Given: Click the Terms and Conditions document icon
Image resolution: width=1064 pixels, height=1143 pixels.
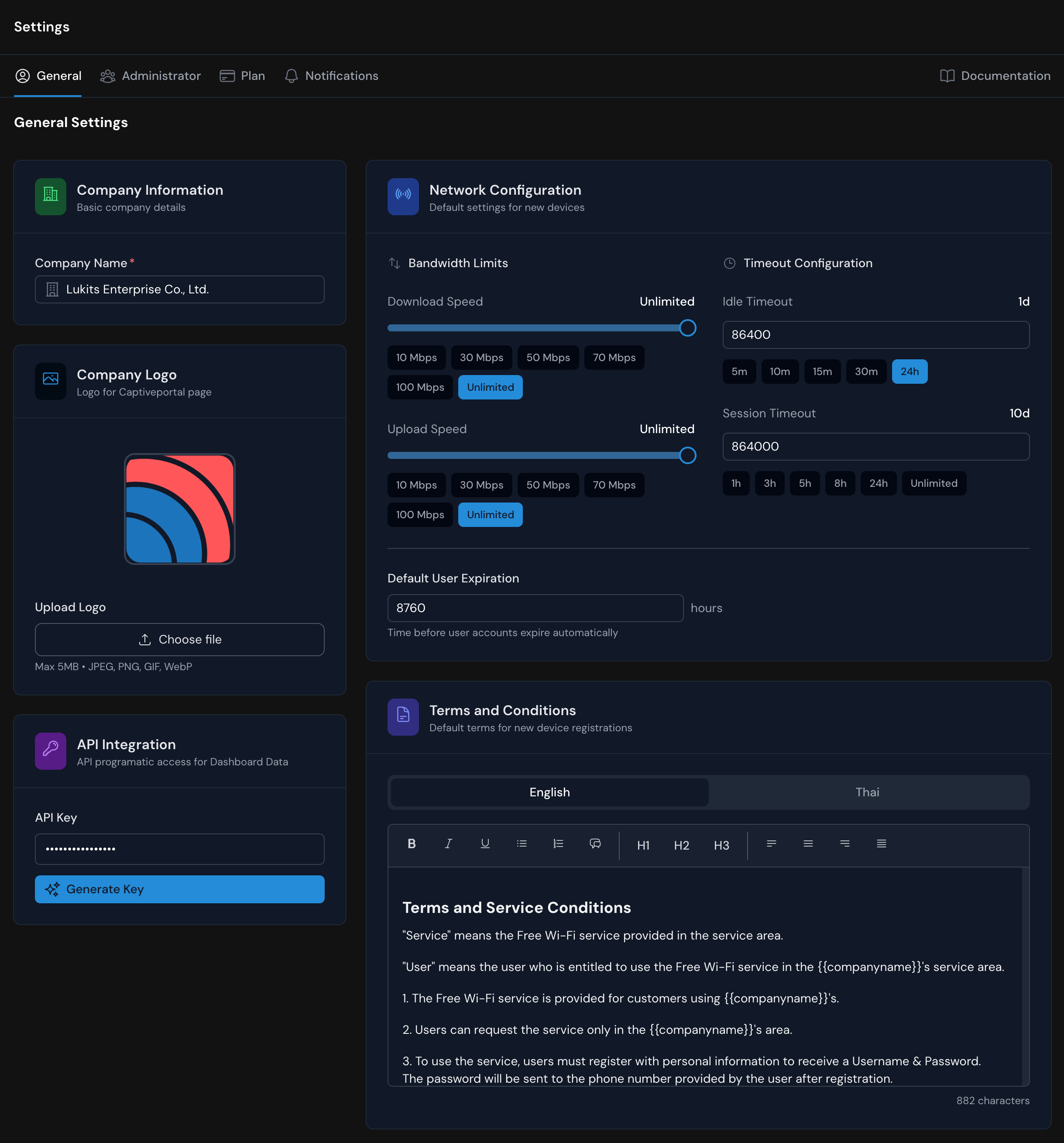Looking at the screenshot, I should (403, 717).
